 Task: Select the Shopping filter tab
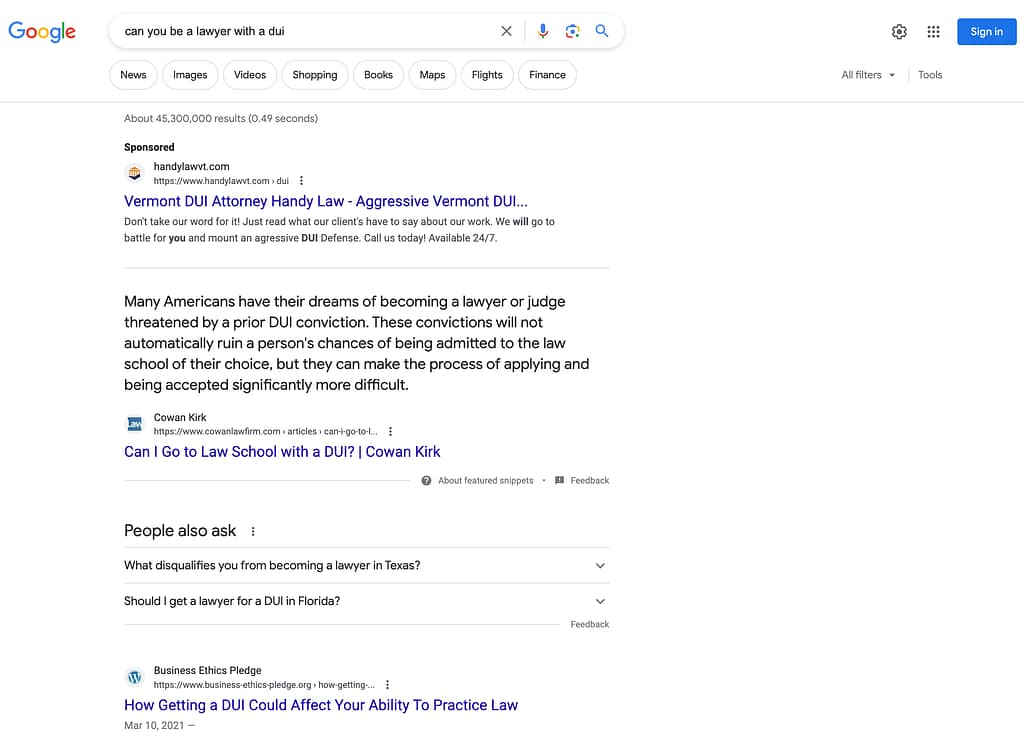[315, 75]
